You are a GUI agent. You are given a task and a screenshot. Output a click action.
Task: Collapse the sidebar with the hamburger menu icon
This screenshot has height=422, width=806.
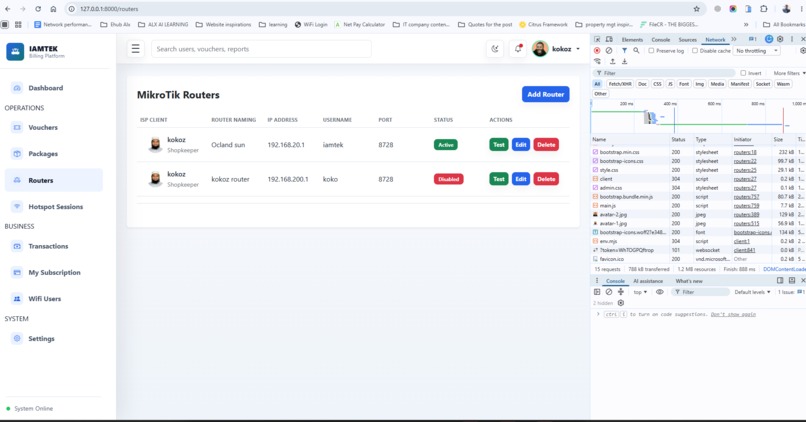point(135,49)
